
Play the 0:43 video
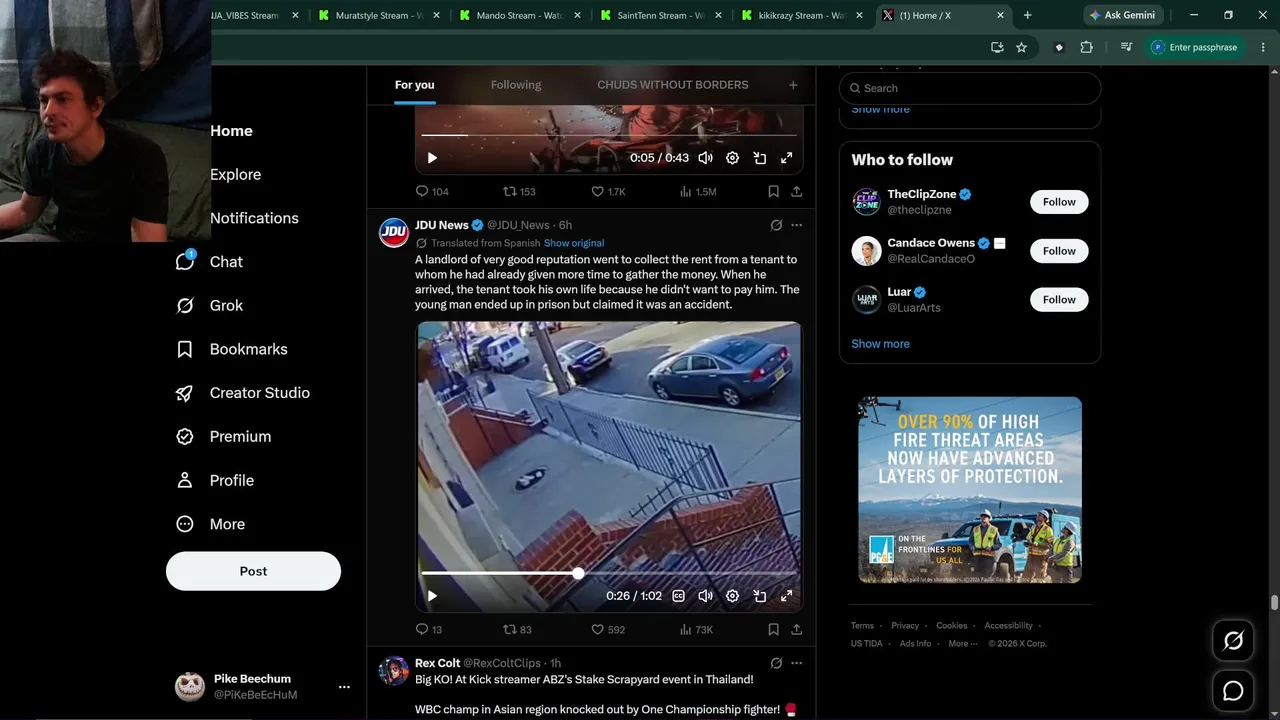point(432,158)
